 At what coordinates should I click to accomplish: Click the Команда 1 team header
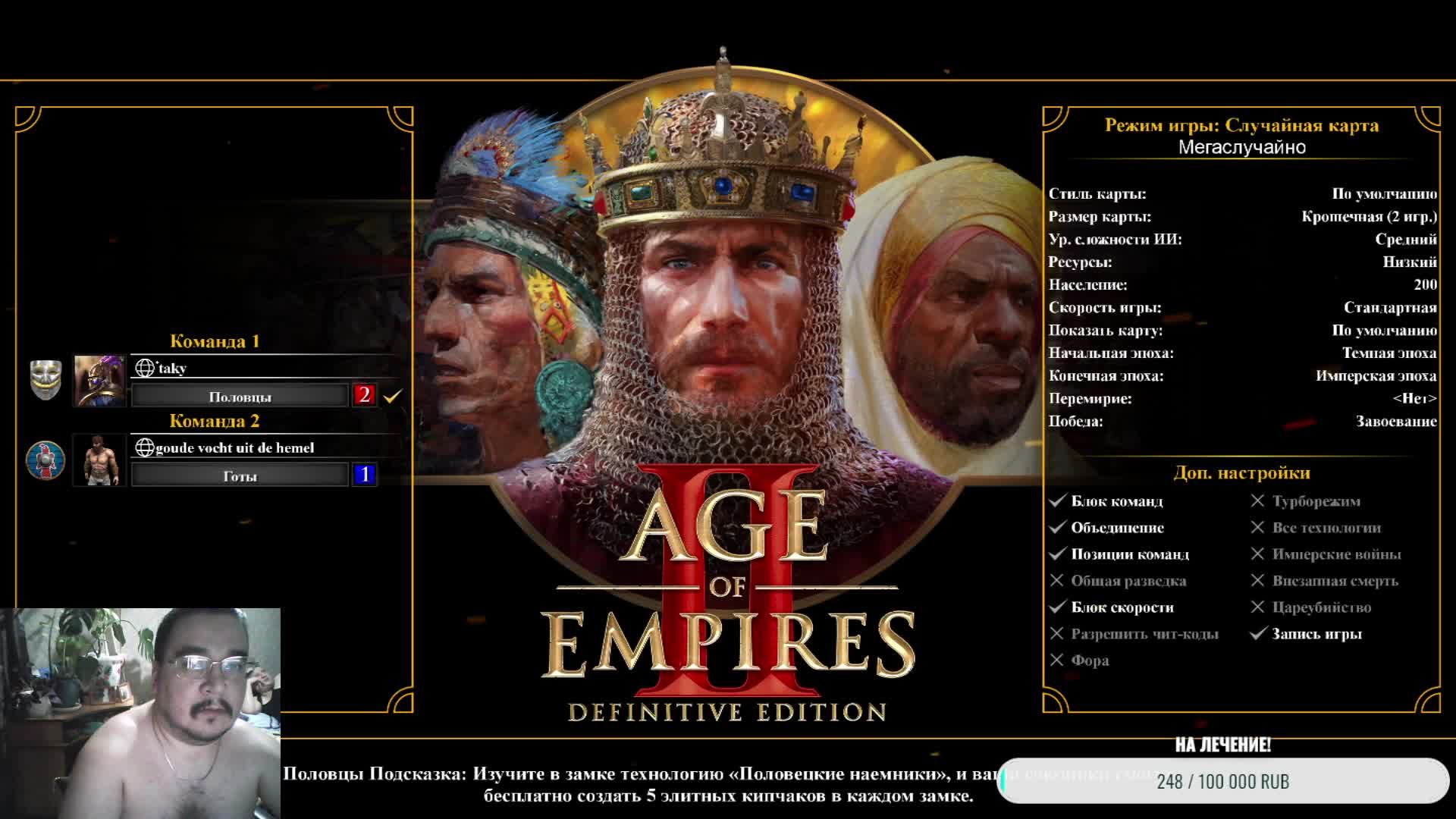point(215,341)
